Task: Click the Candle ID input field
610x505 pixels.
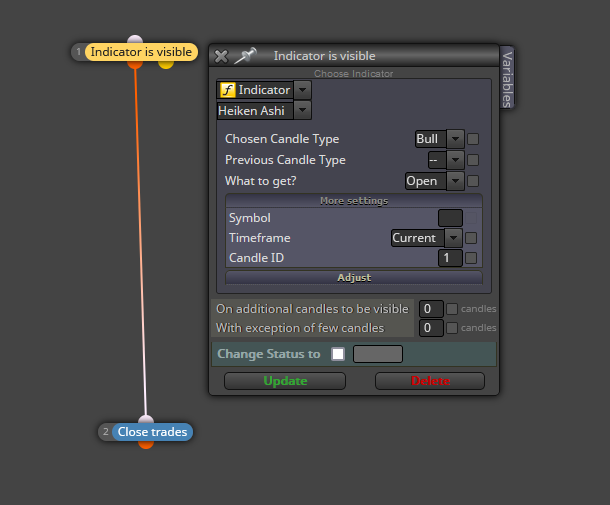Action: tap(450, 258)
